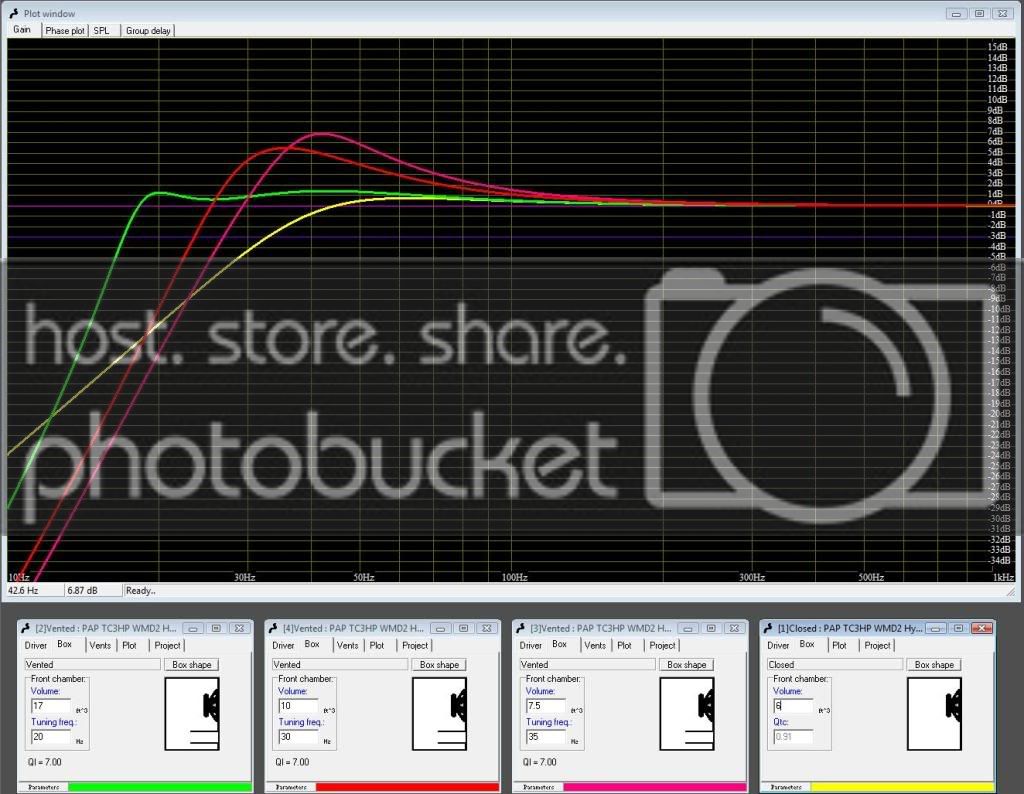Open Vents tab in [2]Vented window
The width and height of the screenshot is (1024, 794).
click(x=100, y=645)
